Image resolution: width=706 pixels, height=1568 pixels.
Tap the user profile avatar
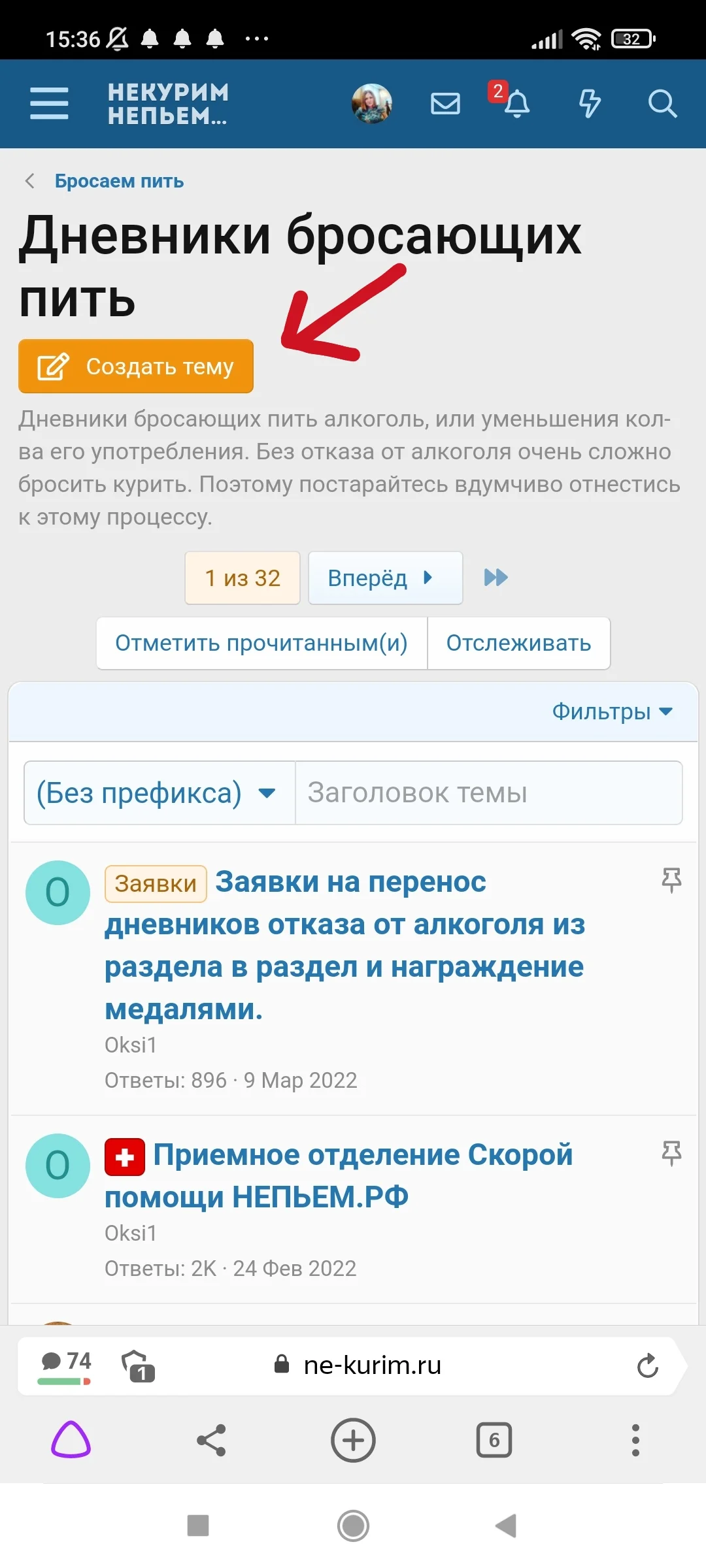(372, 103)
